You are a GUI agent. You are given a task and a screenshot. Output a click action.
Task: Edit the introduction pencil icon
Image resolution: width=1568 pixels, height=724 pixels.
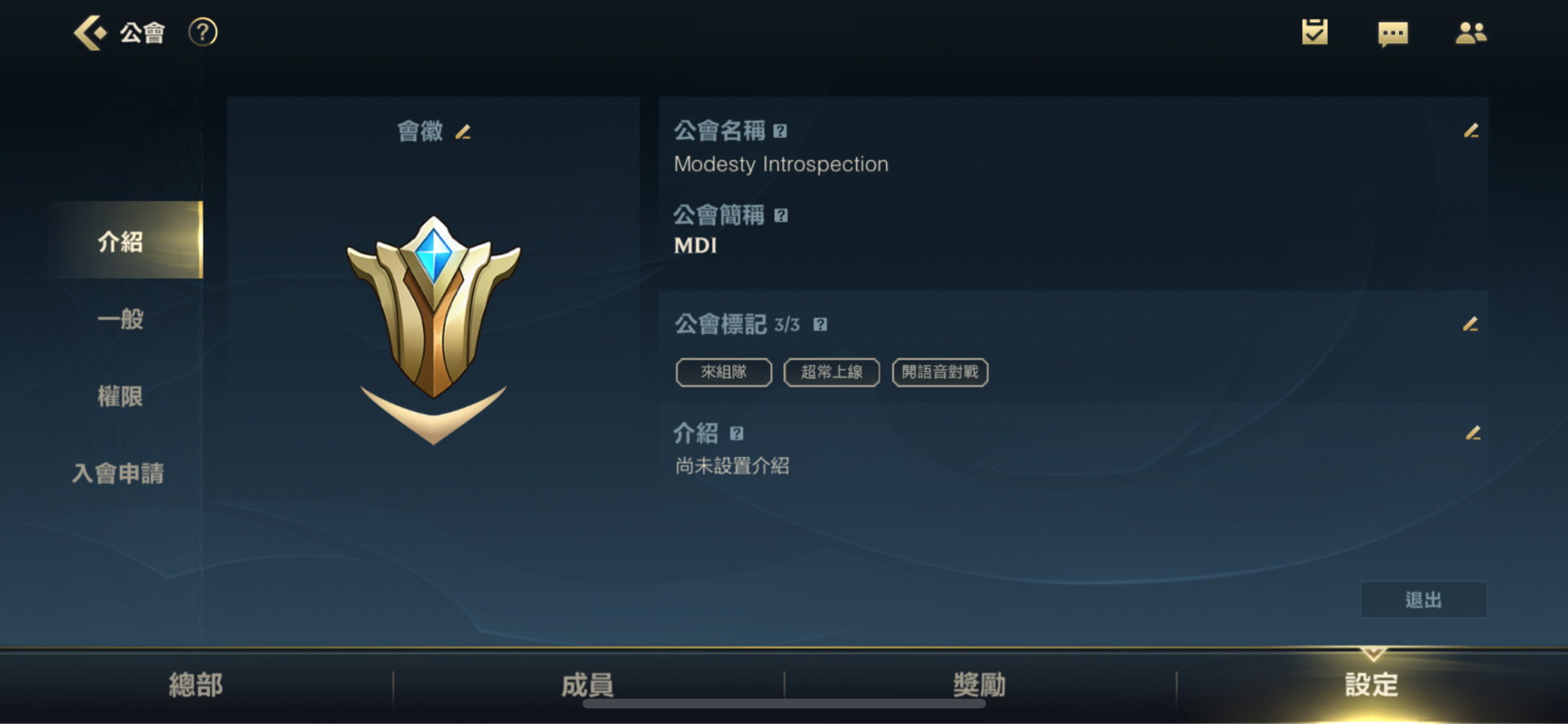click(x=1472, y=433)
